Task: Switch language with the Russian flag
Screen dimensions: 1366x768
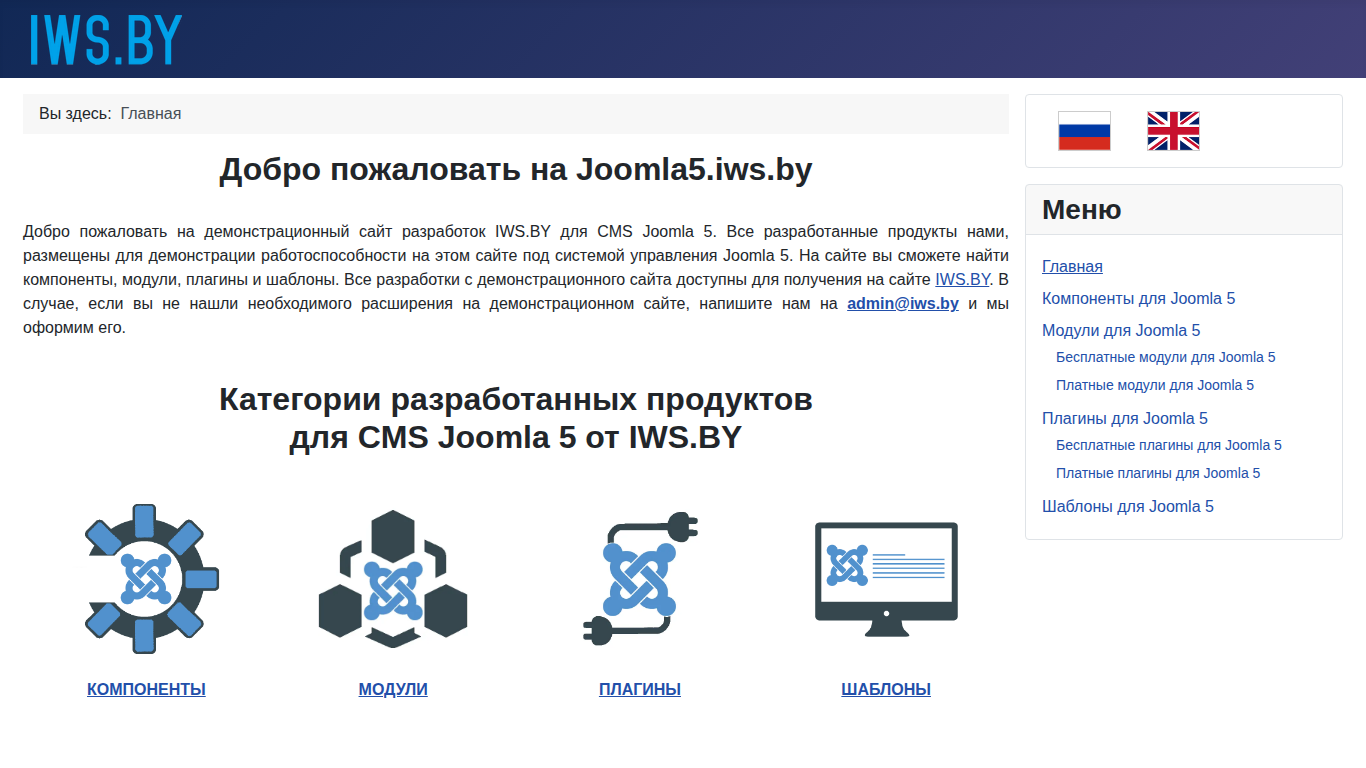Action: pyautogui.click(x=1084, y=131)
